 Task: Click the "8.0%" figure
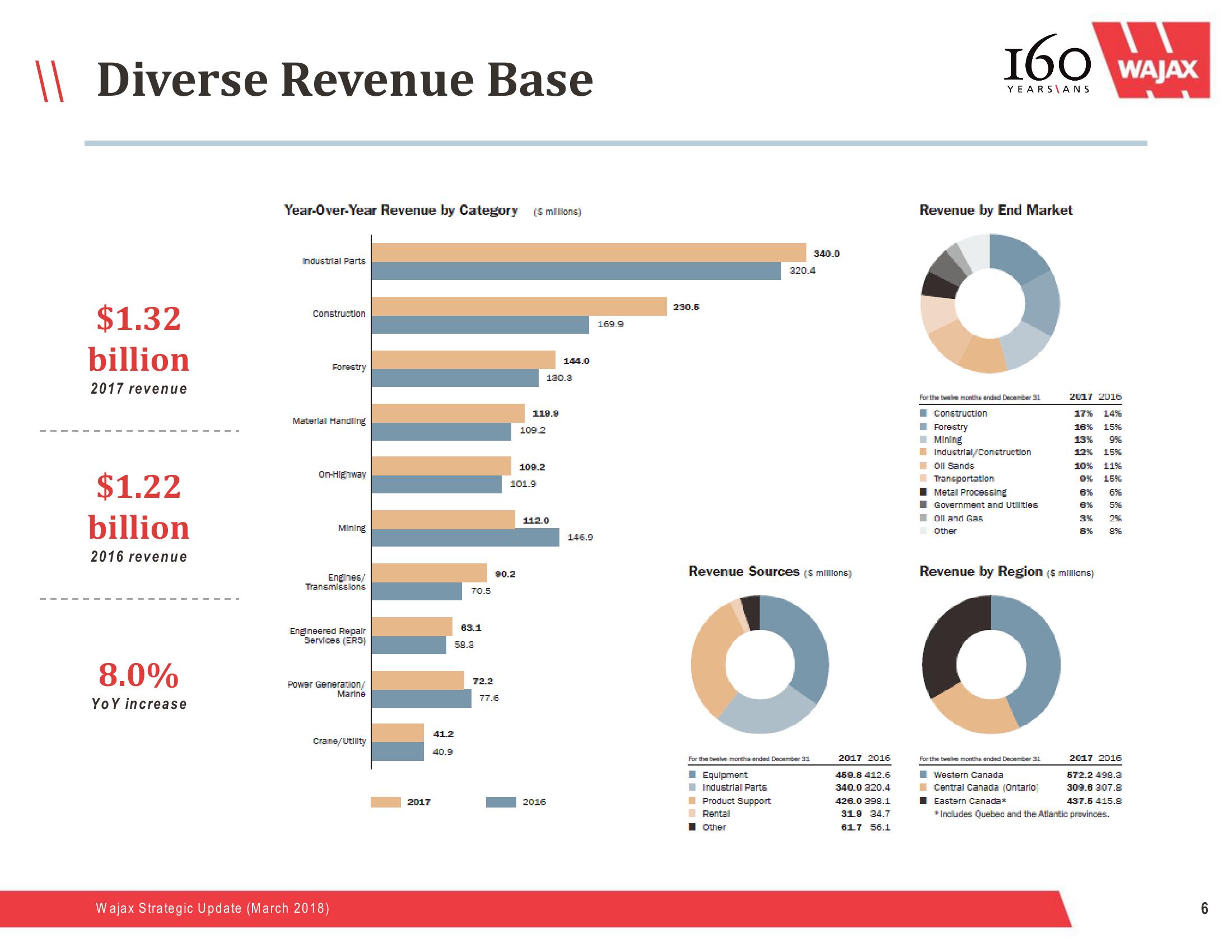click(139, 675)
